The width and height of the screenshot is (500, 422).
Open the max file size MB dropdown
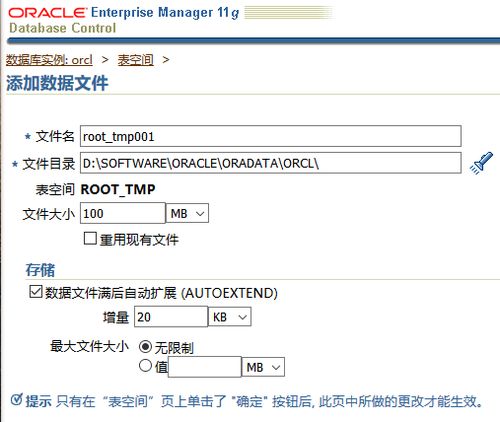(263, 367)
